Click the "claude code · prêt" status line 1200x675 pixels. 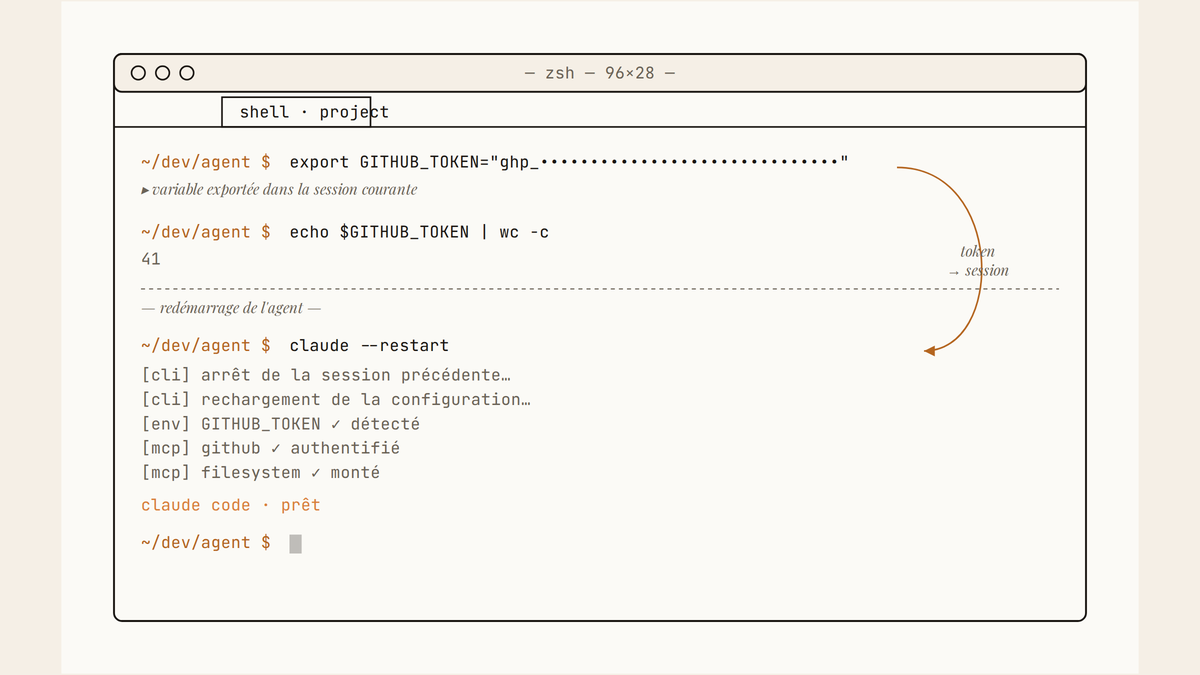[x=231, y=505]
